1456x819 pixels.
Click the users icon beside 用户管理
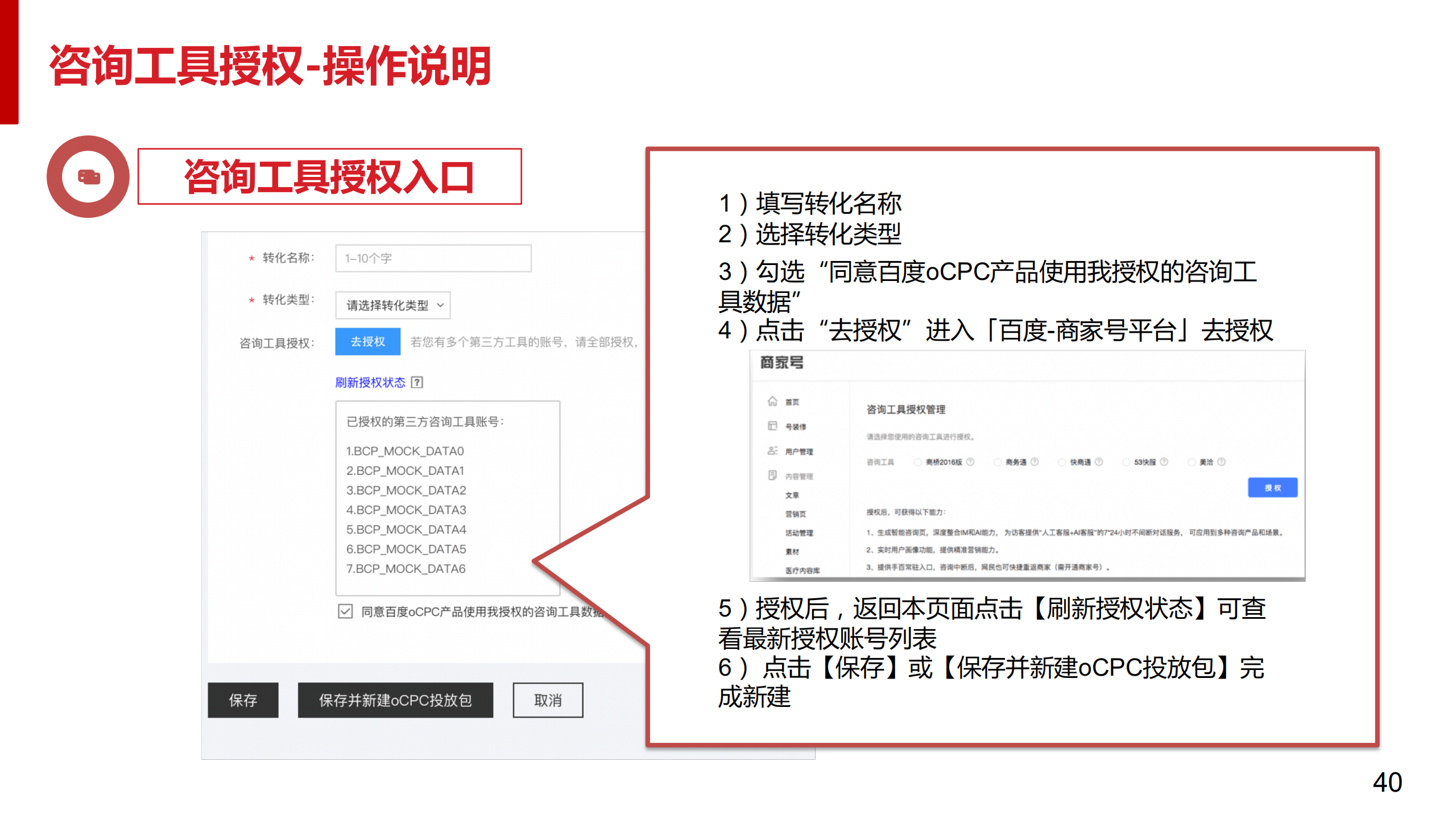[x=772, y=450]
